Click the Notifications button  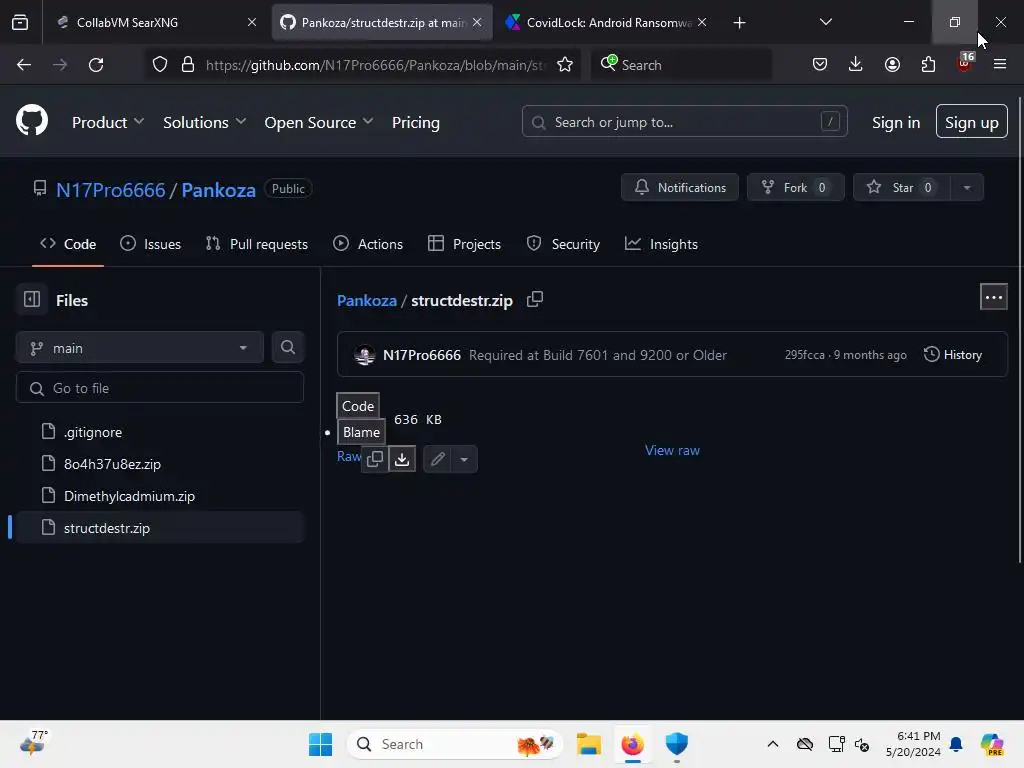click(x=679, y=187)
